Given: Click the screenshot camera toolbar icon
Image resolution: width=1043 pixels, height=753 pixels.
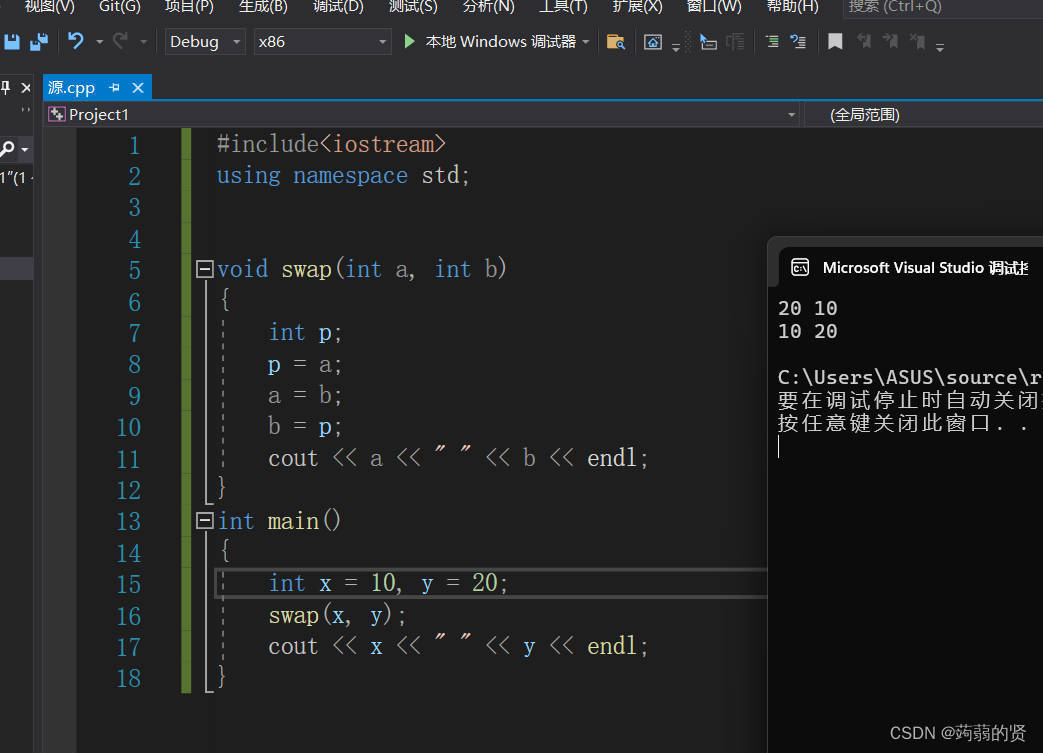Looking at the screenshot, I should [653, 43].
